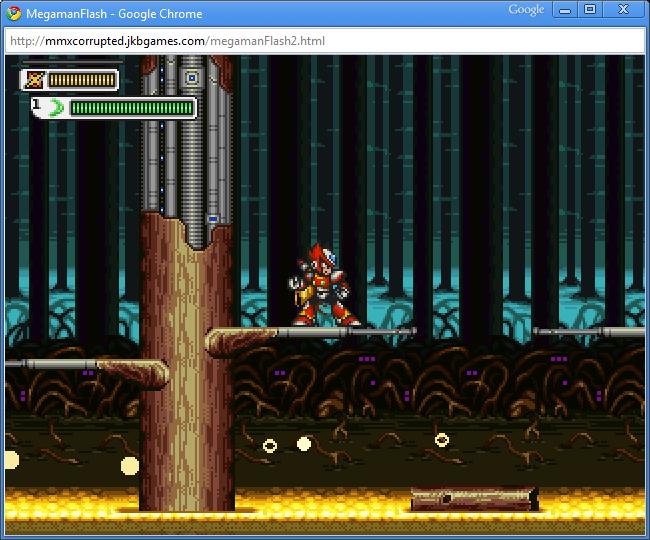
Task: Click the hollow ring bubble above the log
Action: coord(442,440)
